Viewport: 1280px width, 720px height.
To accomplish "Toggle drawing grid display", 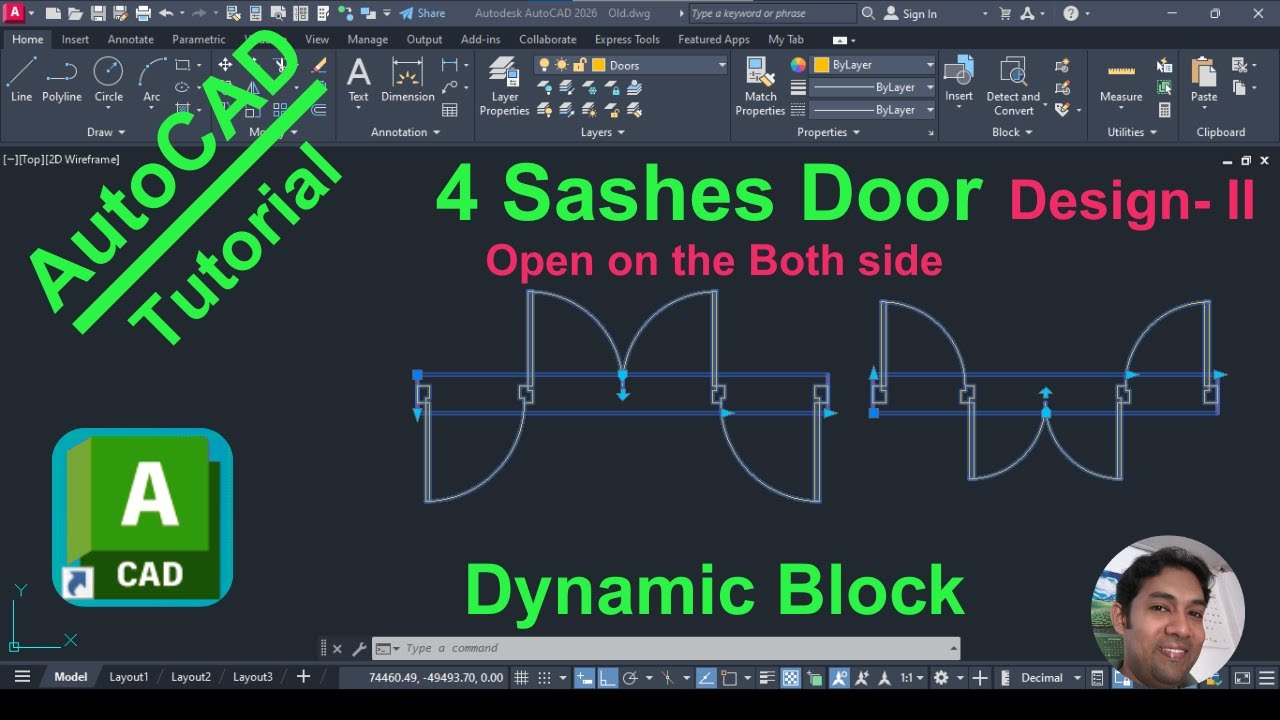I will 521,677.
